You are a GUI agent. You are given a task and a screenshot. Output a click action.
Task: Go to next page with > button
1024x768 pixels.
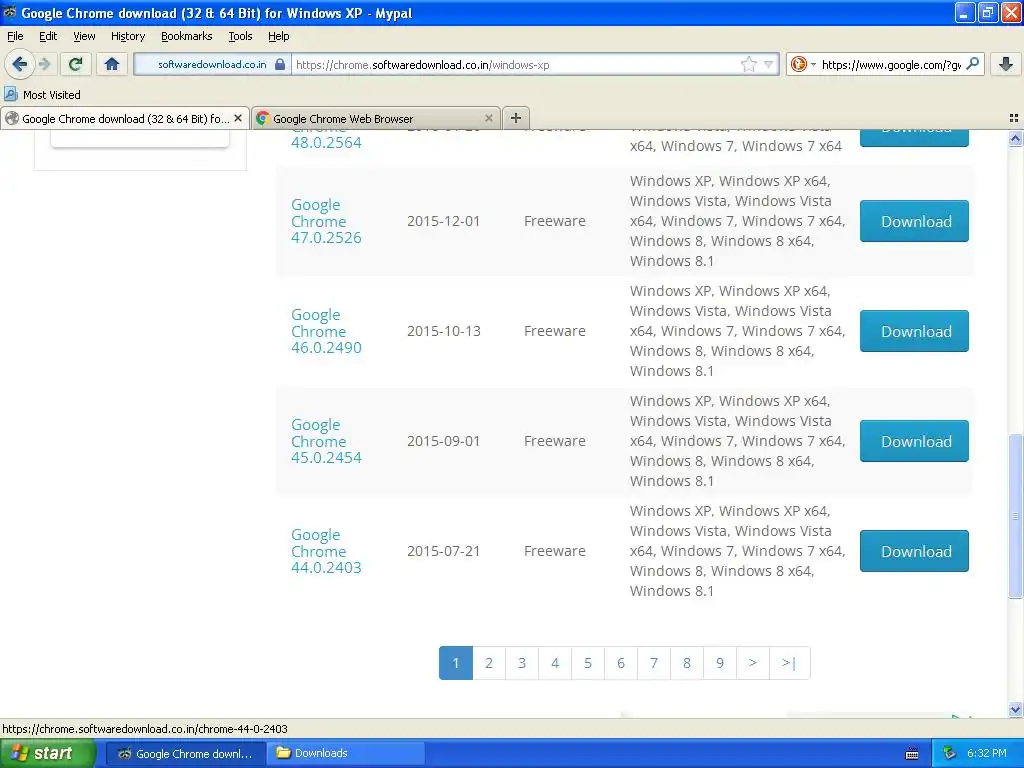753,663
